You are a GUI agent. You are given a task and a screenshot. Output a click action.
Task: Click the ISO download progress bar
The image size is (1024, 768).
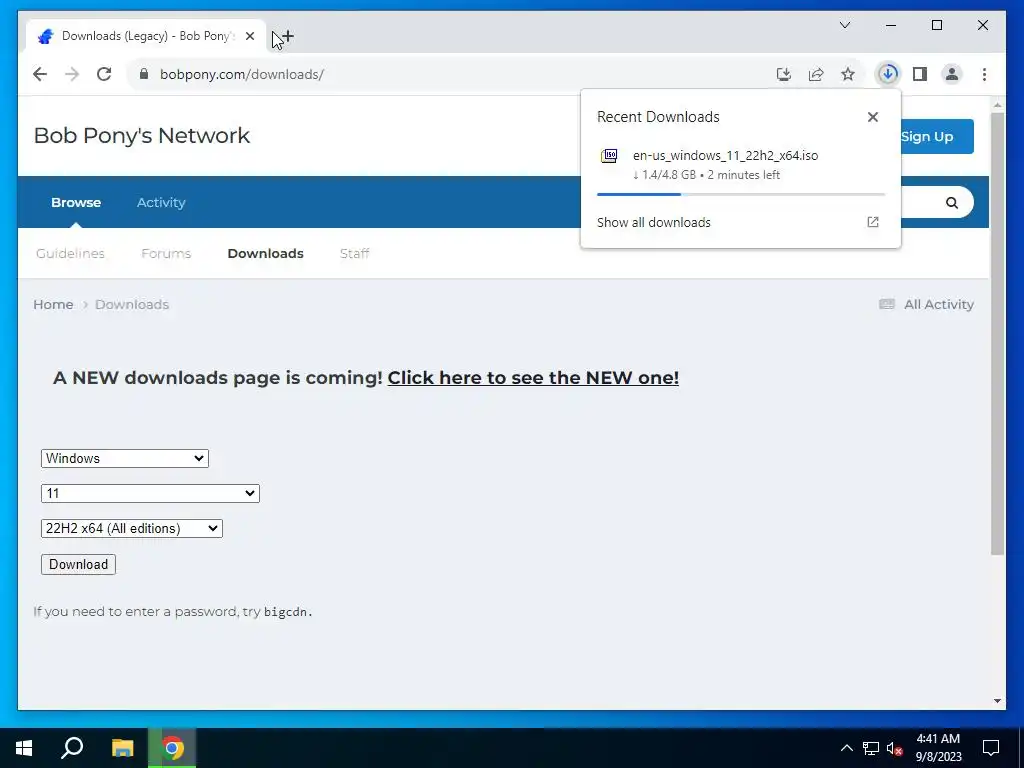pyautogui.click(x=741, y=195)
